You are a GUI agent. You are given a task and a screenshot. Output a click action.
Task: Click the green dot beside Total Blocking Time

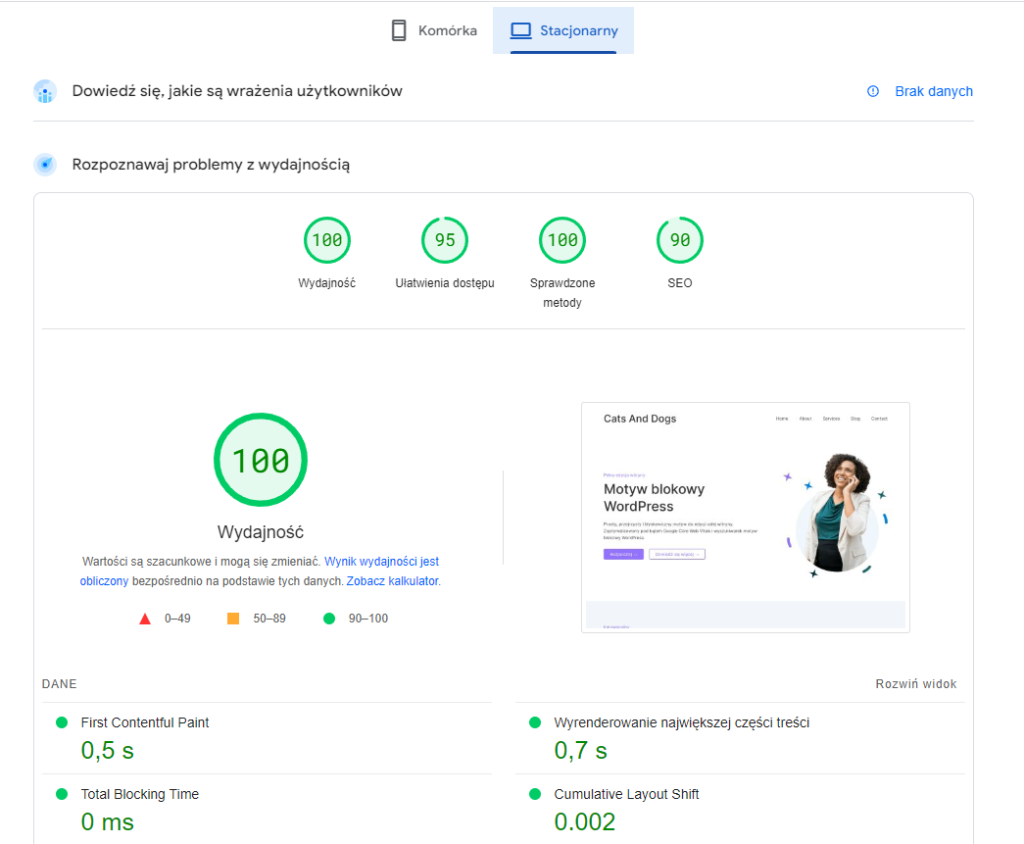(62, 794)
